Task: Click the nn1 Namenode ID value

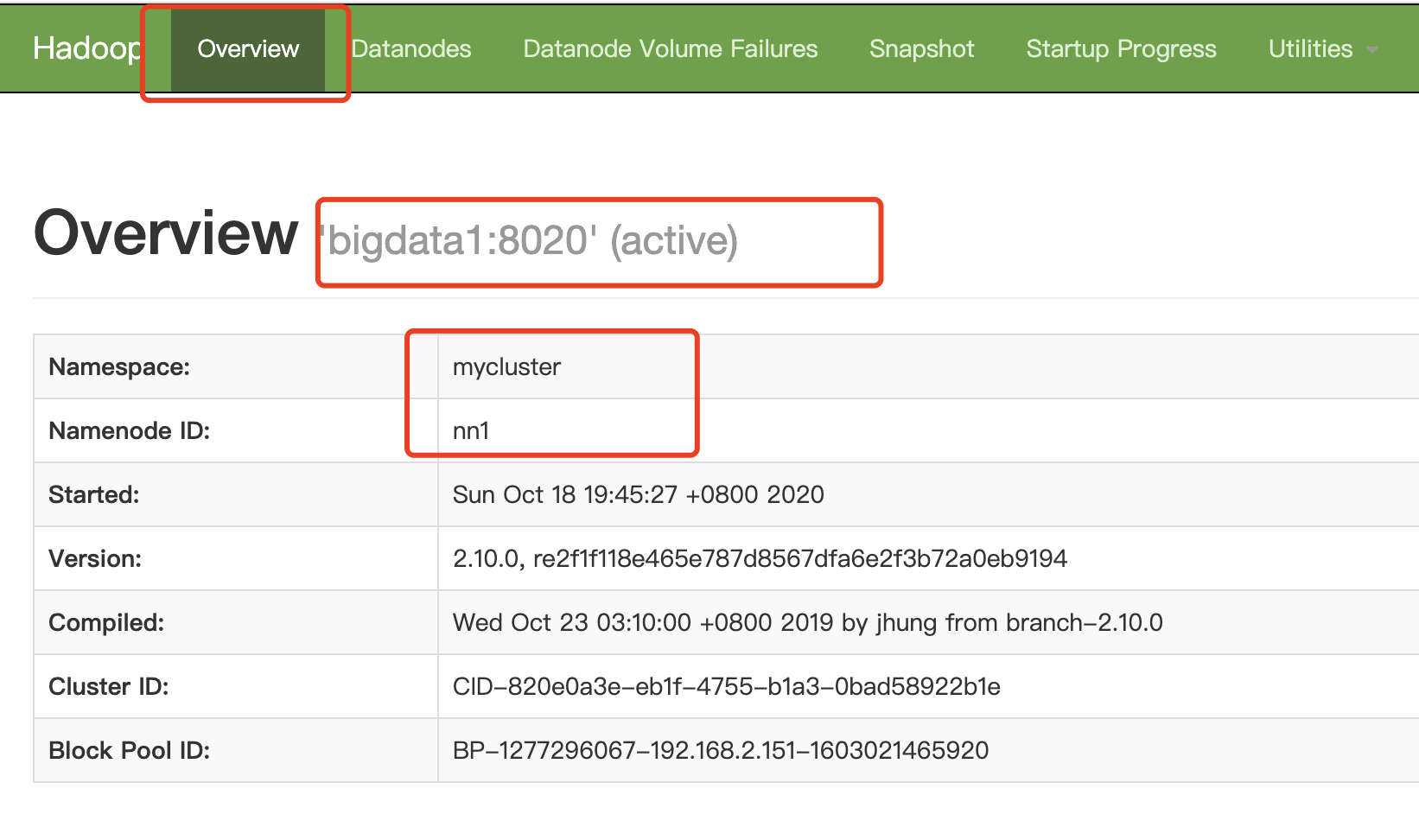Action: coord(471,431)
